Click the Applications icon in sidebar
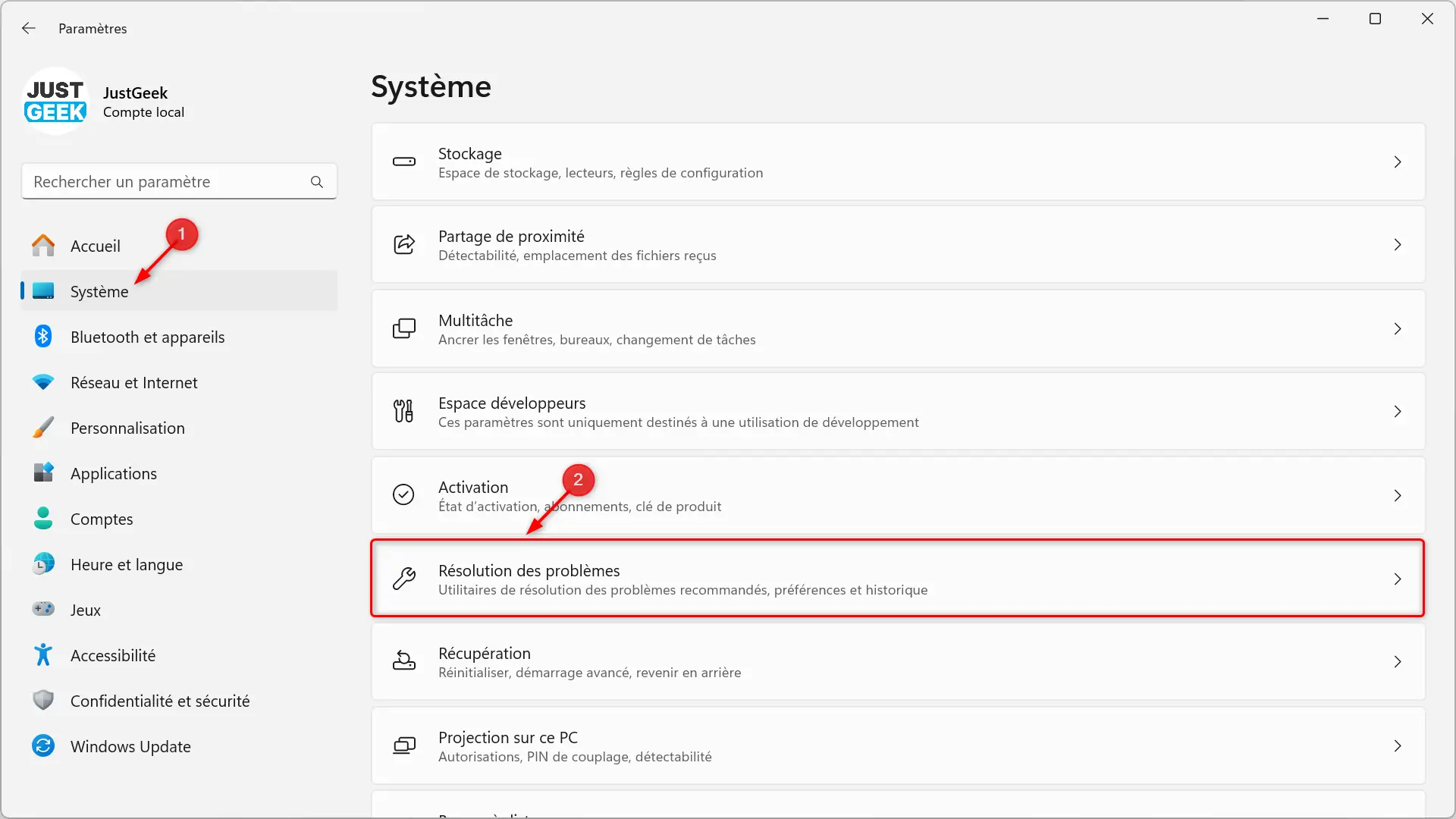The height and width of the screenshot is (819, 1456). coord(43,473)
